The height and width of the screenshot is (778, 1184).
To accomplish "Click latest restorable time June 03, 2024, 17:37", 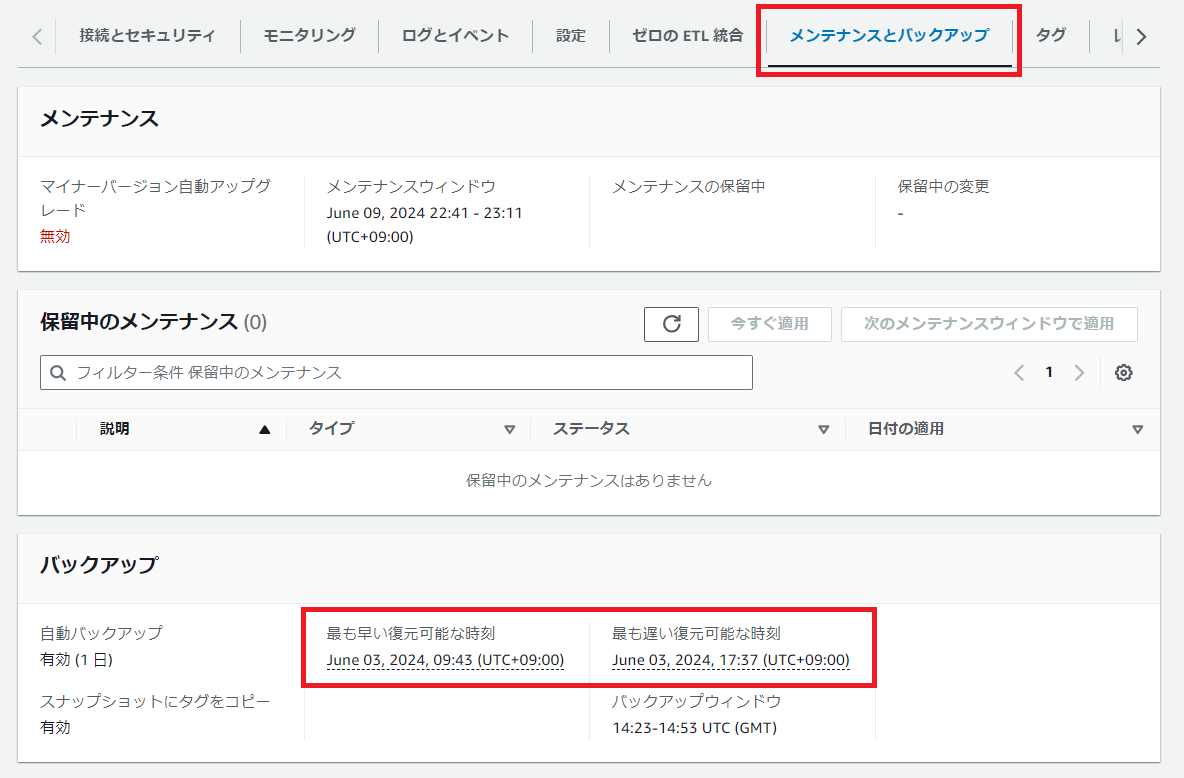I will [731, 660].
